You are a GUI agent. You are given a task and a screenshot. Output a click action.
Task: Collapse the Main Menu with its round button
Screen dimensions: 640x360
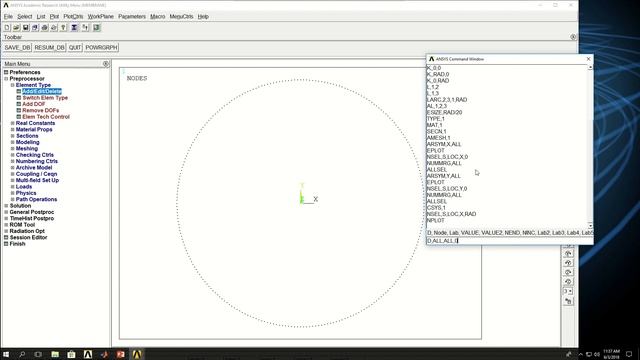pos(106,64)
